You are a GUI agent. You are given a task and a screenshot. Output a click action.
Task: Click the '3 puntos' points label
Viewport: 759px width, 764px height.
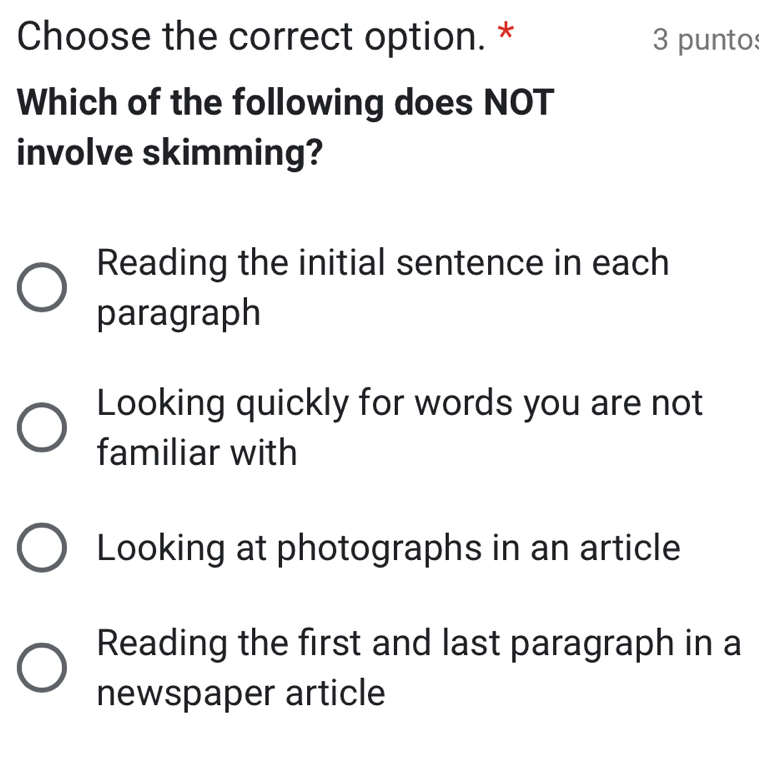[x=704, y=39]
